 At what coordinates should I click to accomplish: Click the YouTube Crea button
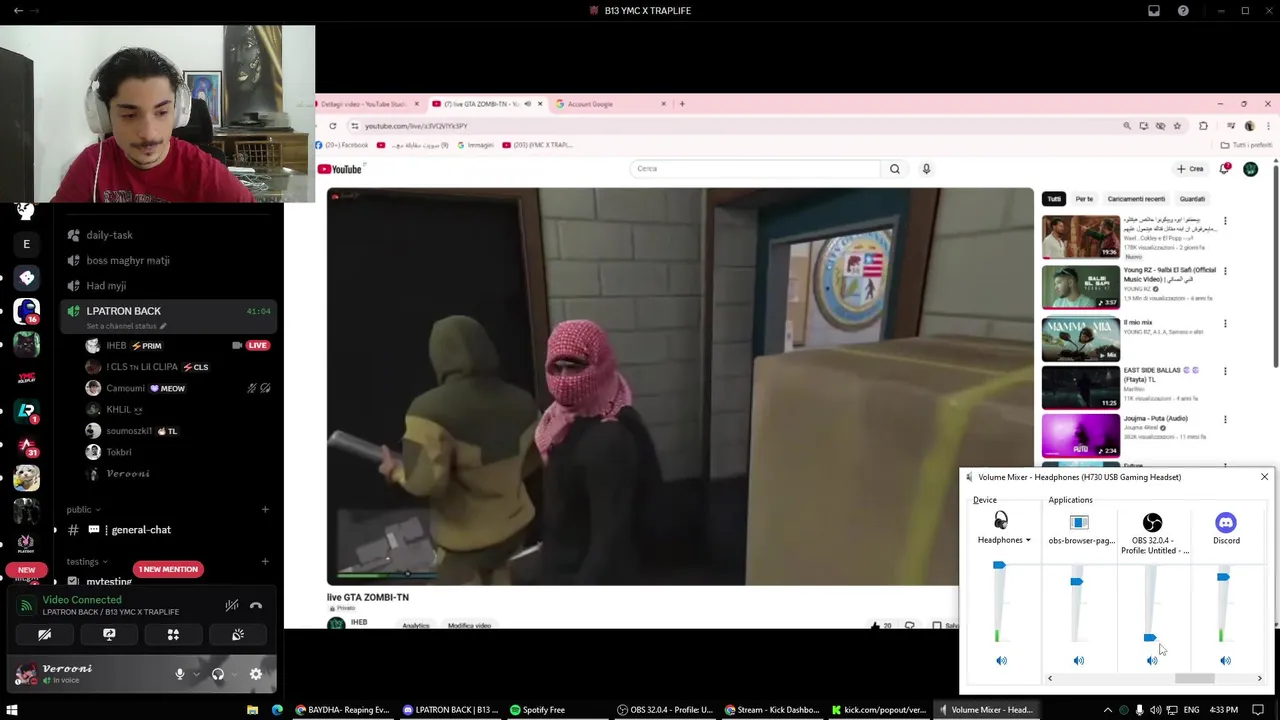point(1190,169)
